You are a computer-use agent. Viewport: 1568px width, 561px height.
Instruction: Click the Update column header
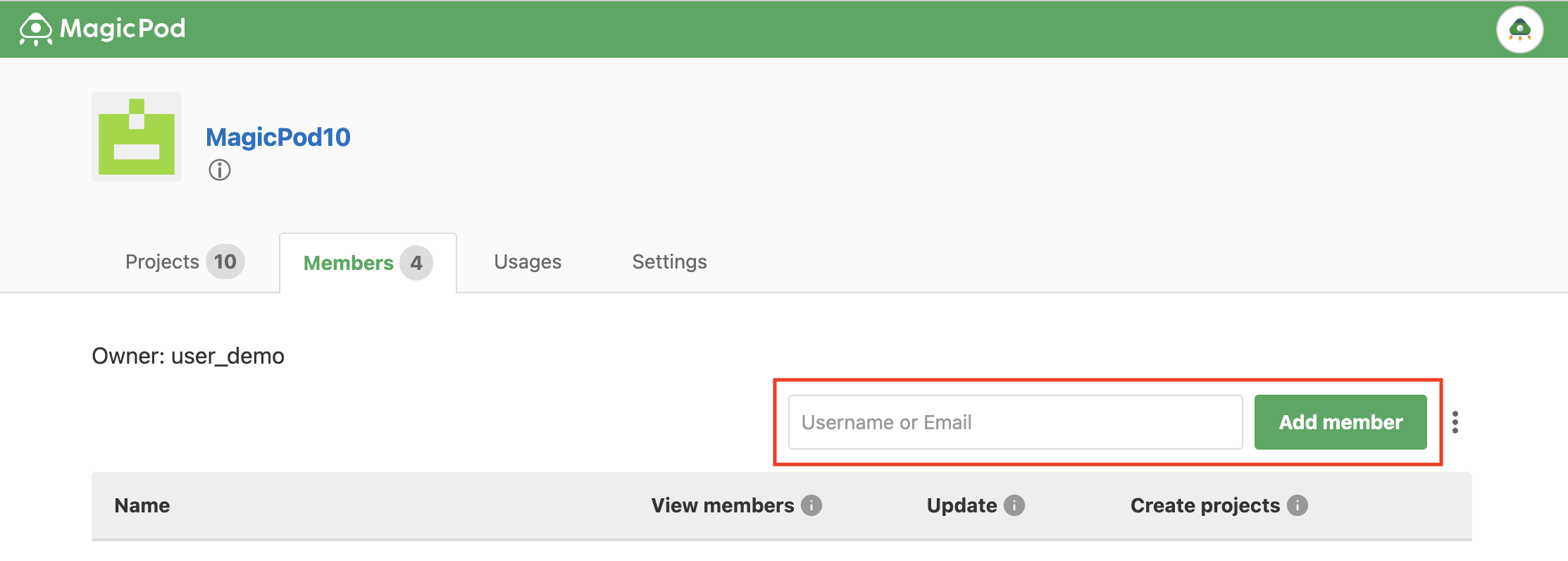click(962, 505)
